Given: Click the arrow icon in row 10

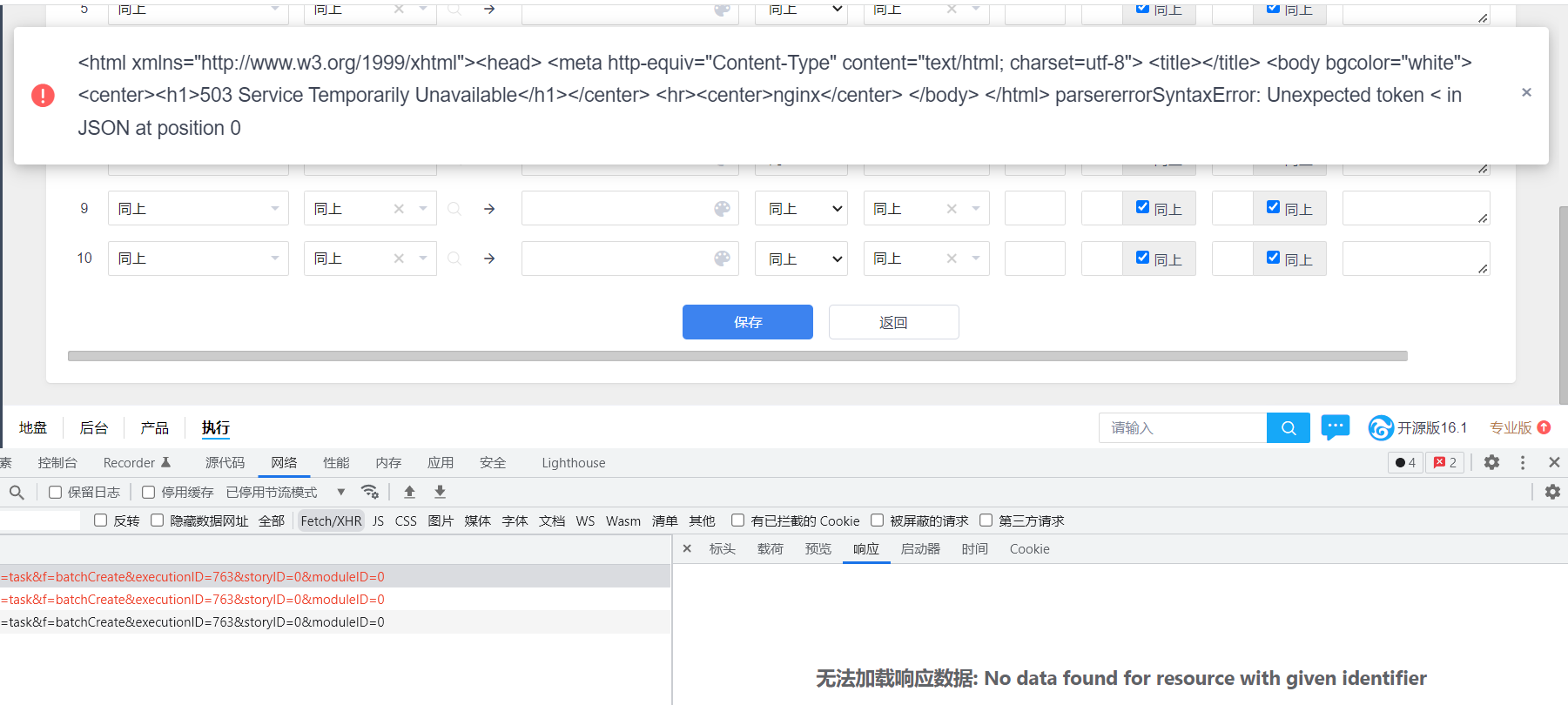Looking at the screenshot, I should click(489, 258).
